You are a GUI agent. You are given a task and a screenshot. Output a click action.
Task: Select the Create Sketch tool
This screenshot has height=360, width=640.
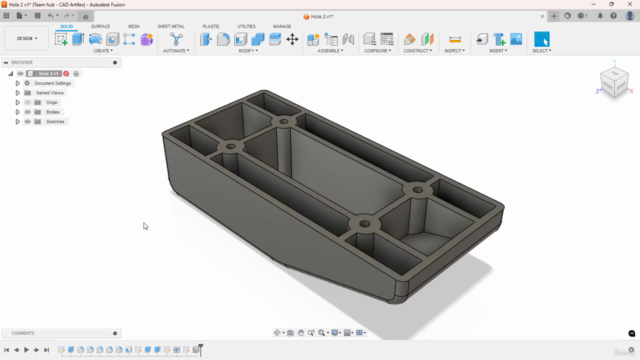pos(61,39)
